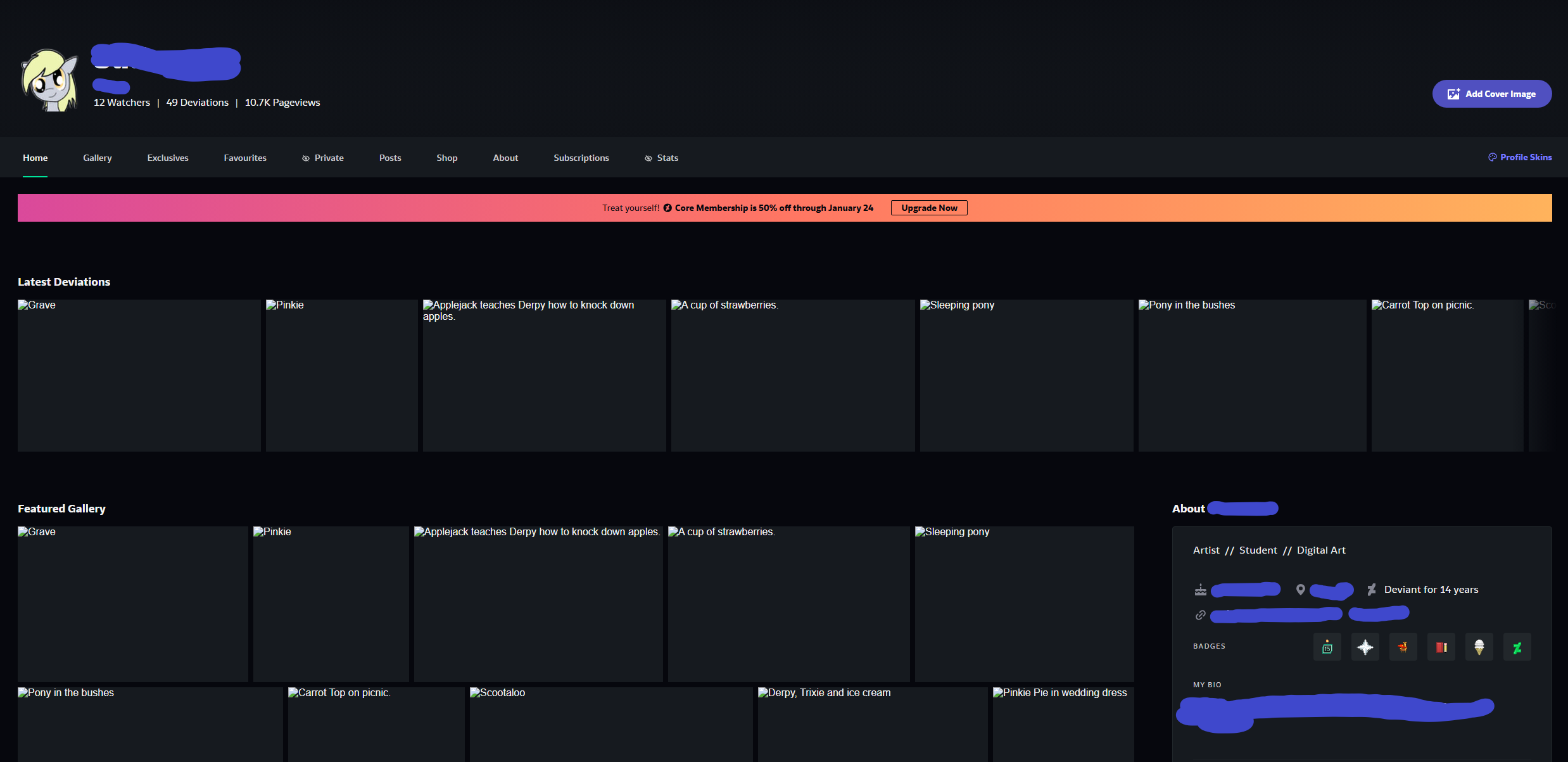Open Carrot Top on picnic in Featured Gallery
This screenshot has width=1568, height=762.
[376, 725]
